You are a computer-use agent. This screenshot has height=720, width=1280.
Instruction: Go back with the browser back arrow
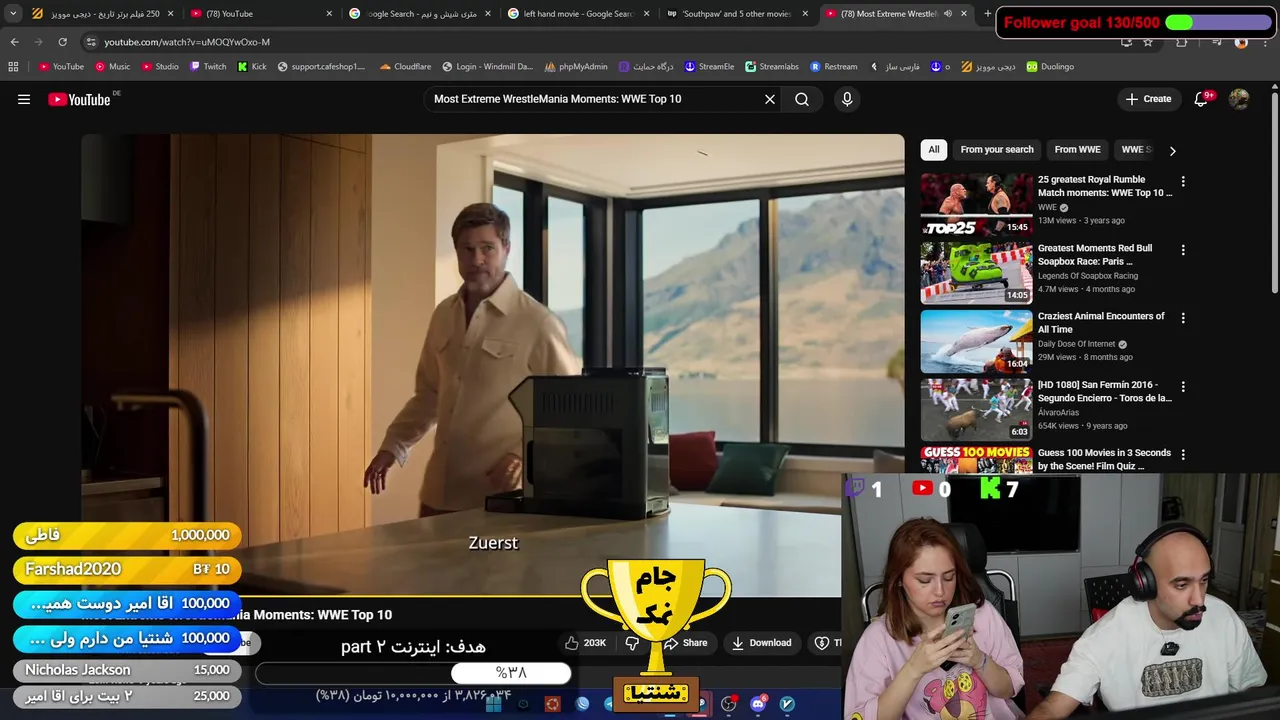(15, 42)
